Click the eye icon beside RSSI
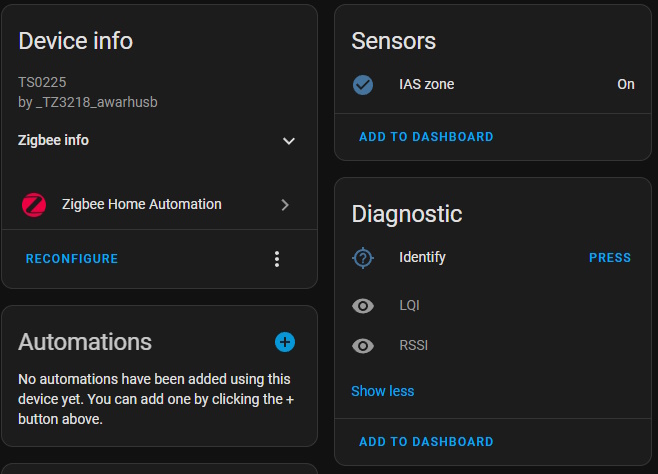Image resolution: width=658 pixels, height=474 pixels. (x=363, y=346)
